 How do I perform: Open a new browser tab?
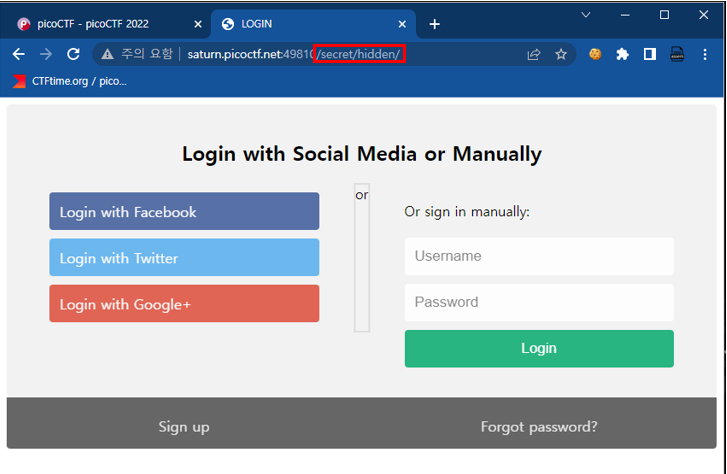pos(434,24)
